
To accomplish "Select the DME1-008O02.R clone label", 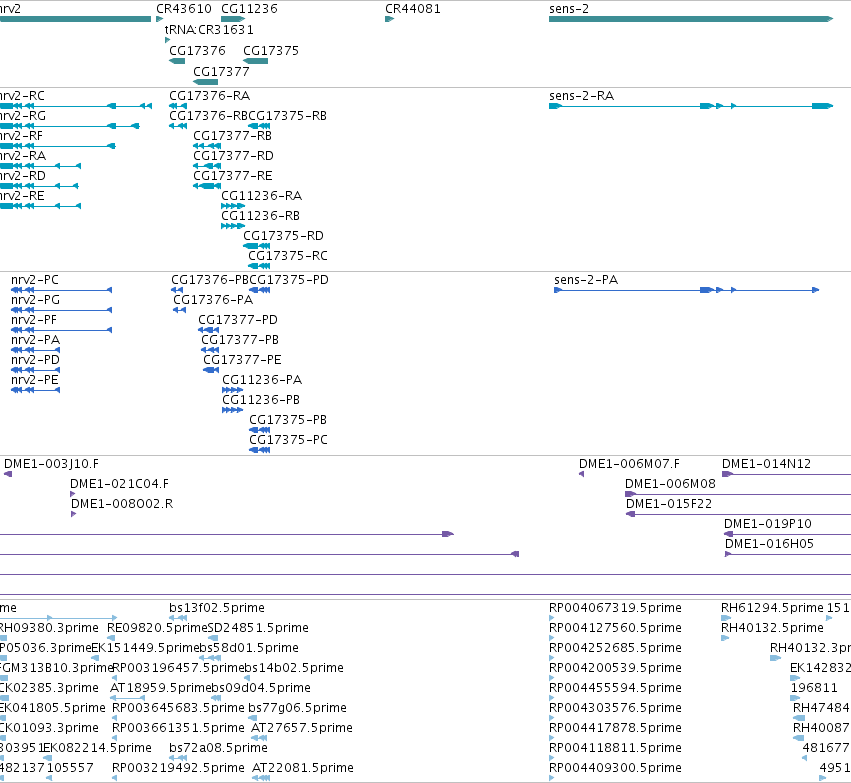I will pos(122,504).
